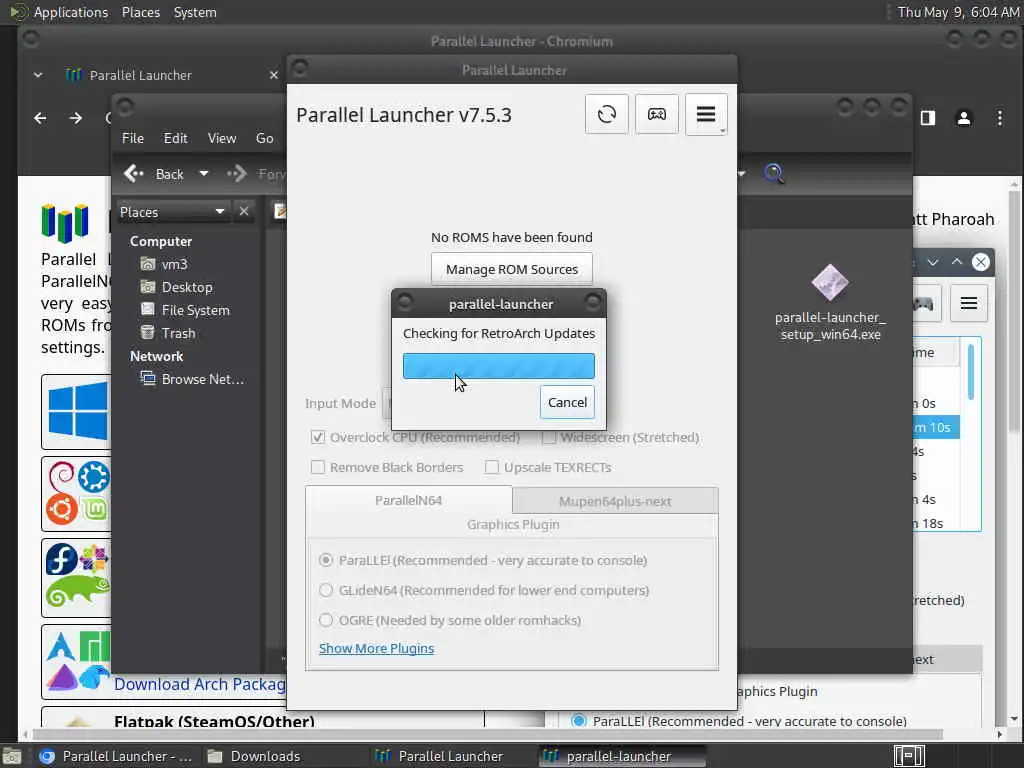The width and height of the screenshot is (1024, 768).
Task: Open Trash in the sidebar
Action: [178, 333]
